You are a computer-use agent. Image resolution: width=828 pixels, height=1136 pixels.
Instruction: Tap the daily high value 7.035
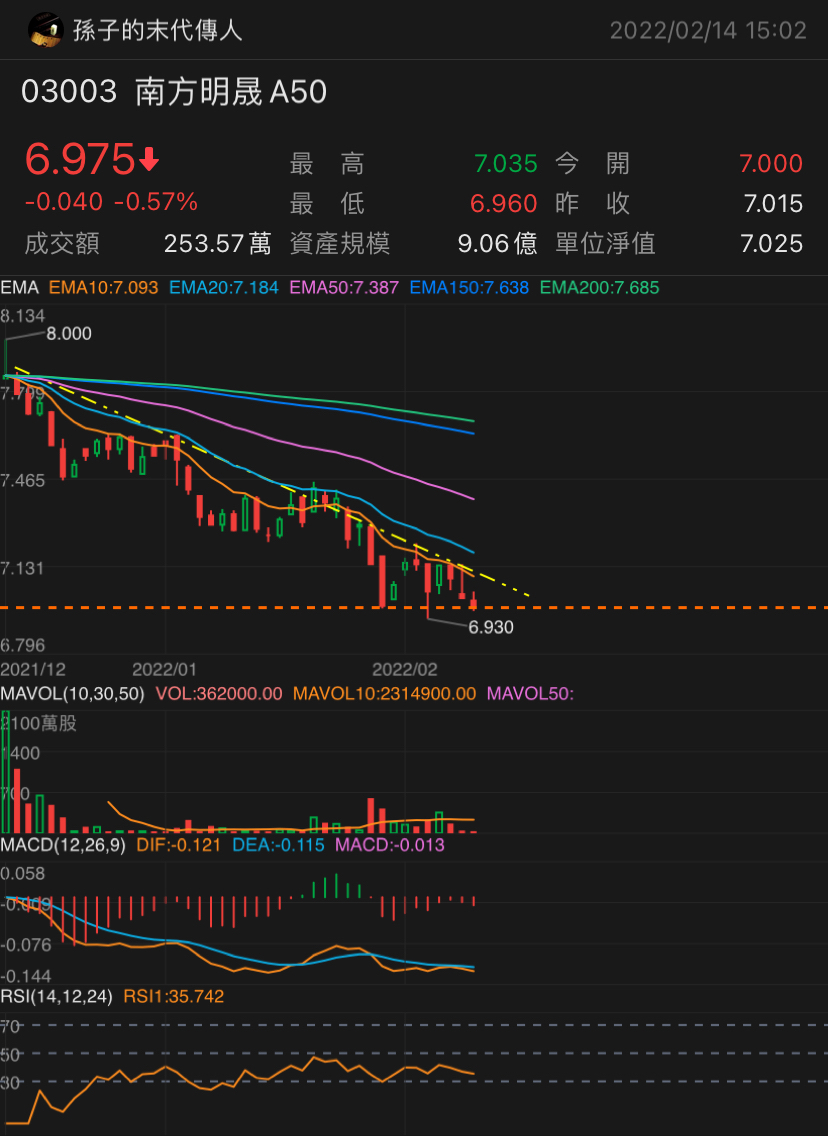[506, 164]
